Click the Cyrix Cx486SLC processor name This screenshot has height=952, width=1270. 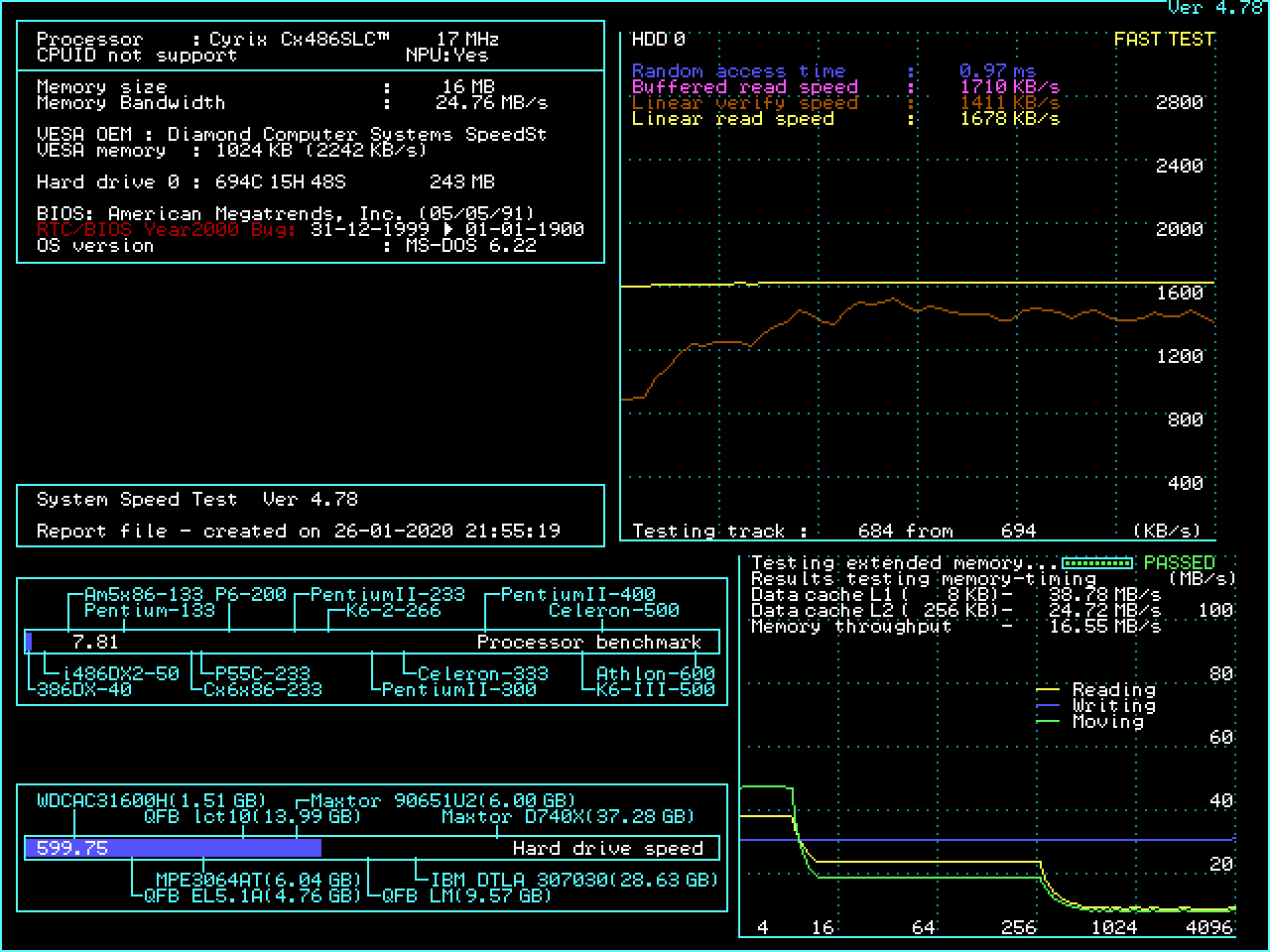coord(299,40)
